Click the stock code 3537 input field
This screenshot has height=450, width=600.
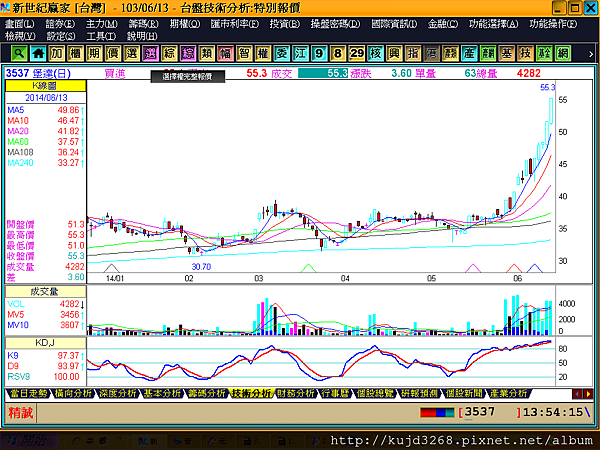pyautogui.click(x=491, y=412)
